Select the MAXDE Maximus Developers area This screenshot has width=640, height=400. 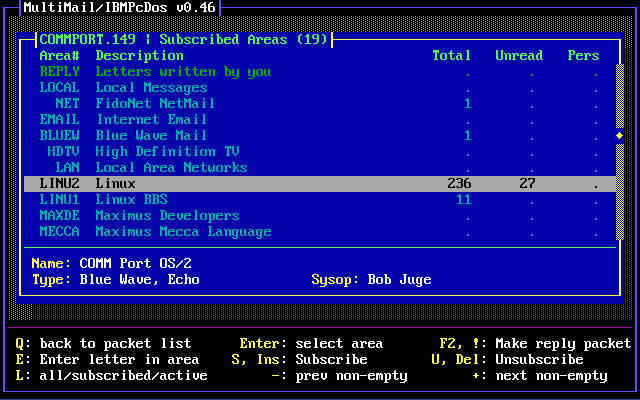point(167,216)
